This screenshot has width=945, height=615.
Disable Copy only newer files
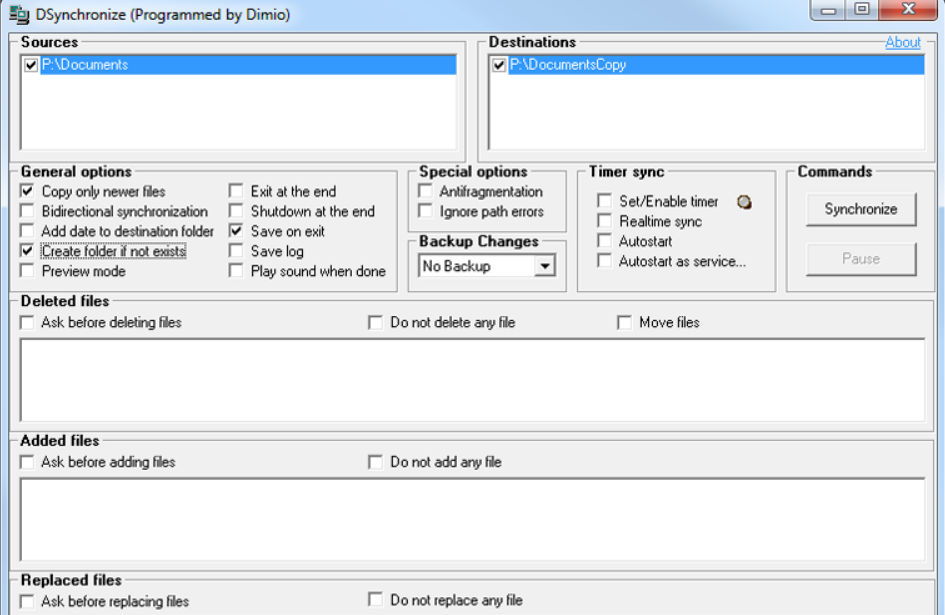[26, 192]
